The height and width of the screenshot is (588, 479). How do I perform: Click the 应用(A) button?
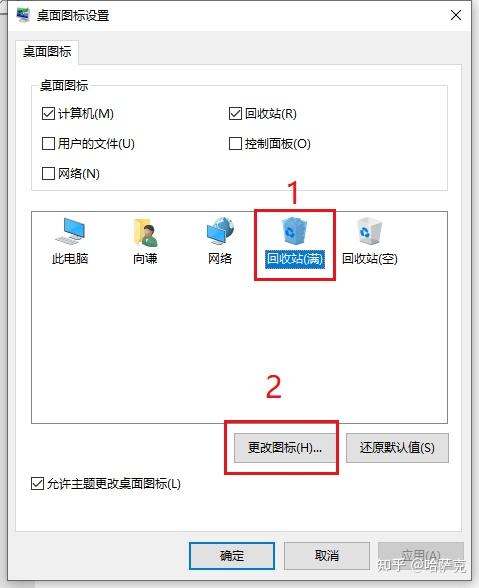click(421, 556)
